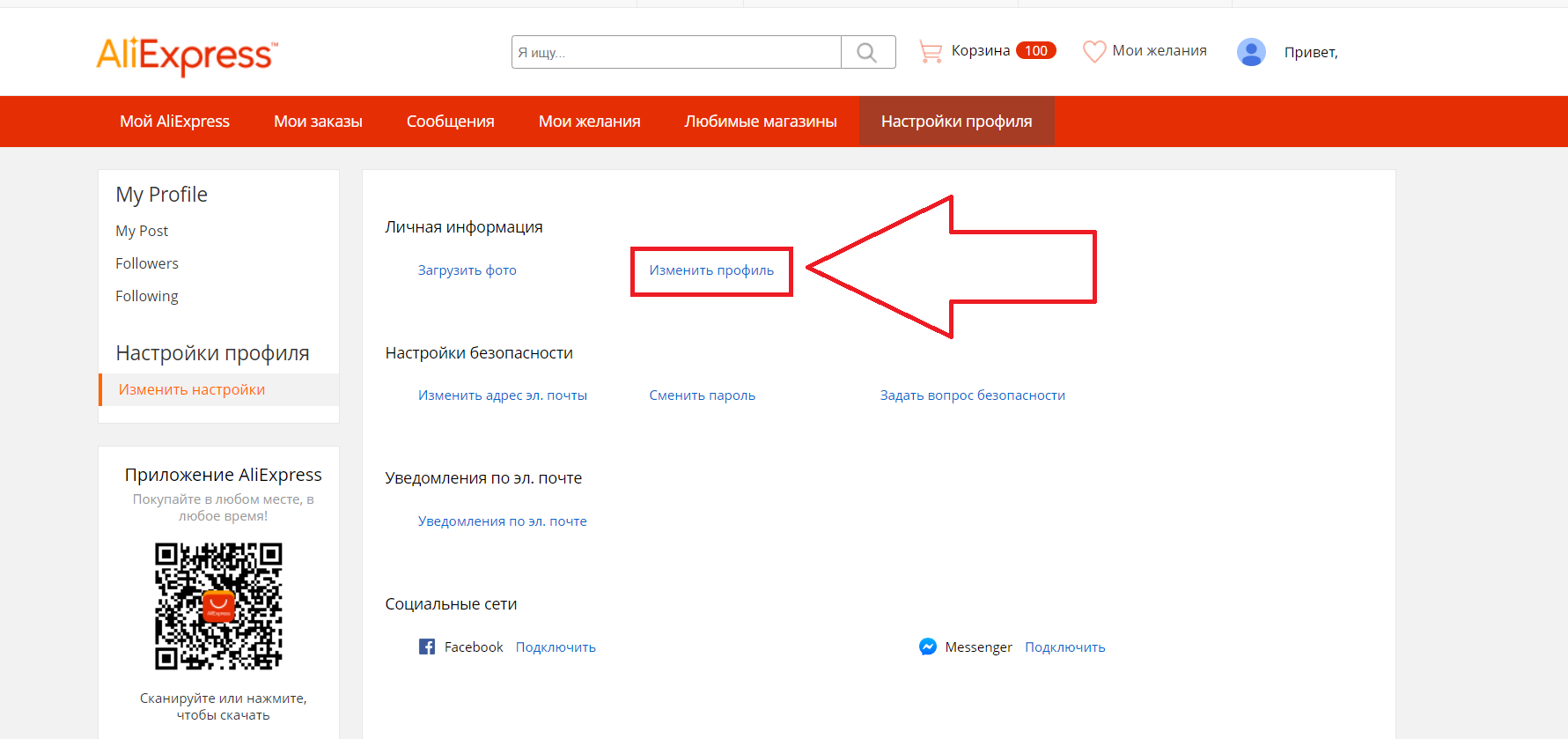The width and height of the screenshot is (1568, 739).
Task: Open Followers in the sidebar
Action: (147, 263)
